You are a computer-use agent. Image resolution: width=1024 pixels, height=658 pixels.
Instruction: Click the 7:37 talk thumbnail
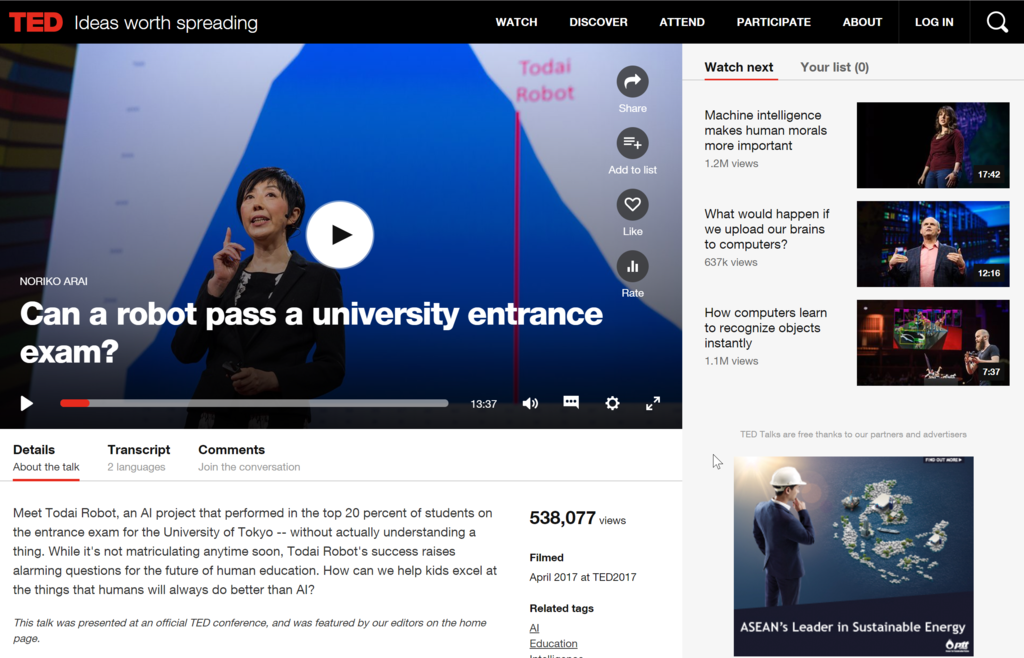click(933, 343)
